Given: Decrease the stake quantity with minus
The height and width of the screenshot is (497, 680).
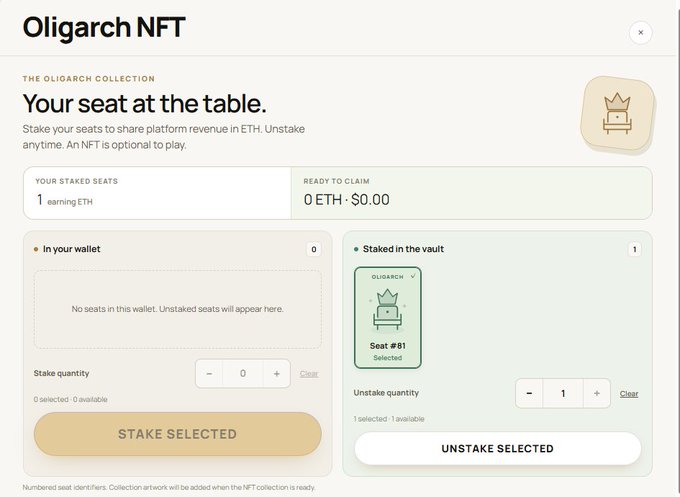Looking at the screenshot, I should tap(209, 373).
